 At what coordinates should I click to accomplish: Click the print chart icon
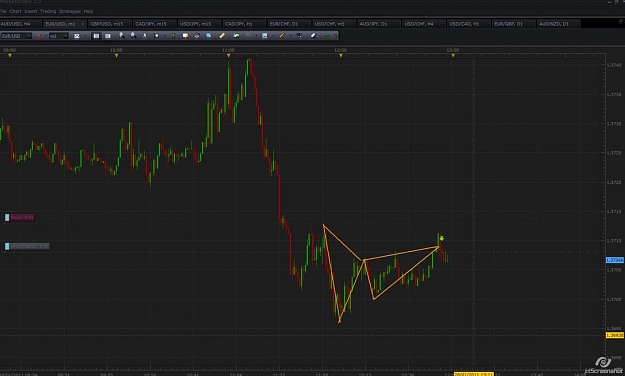(x=197, y=36)
